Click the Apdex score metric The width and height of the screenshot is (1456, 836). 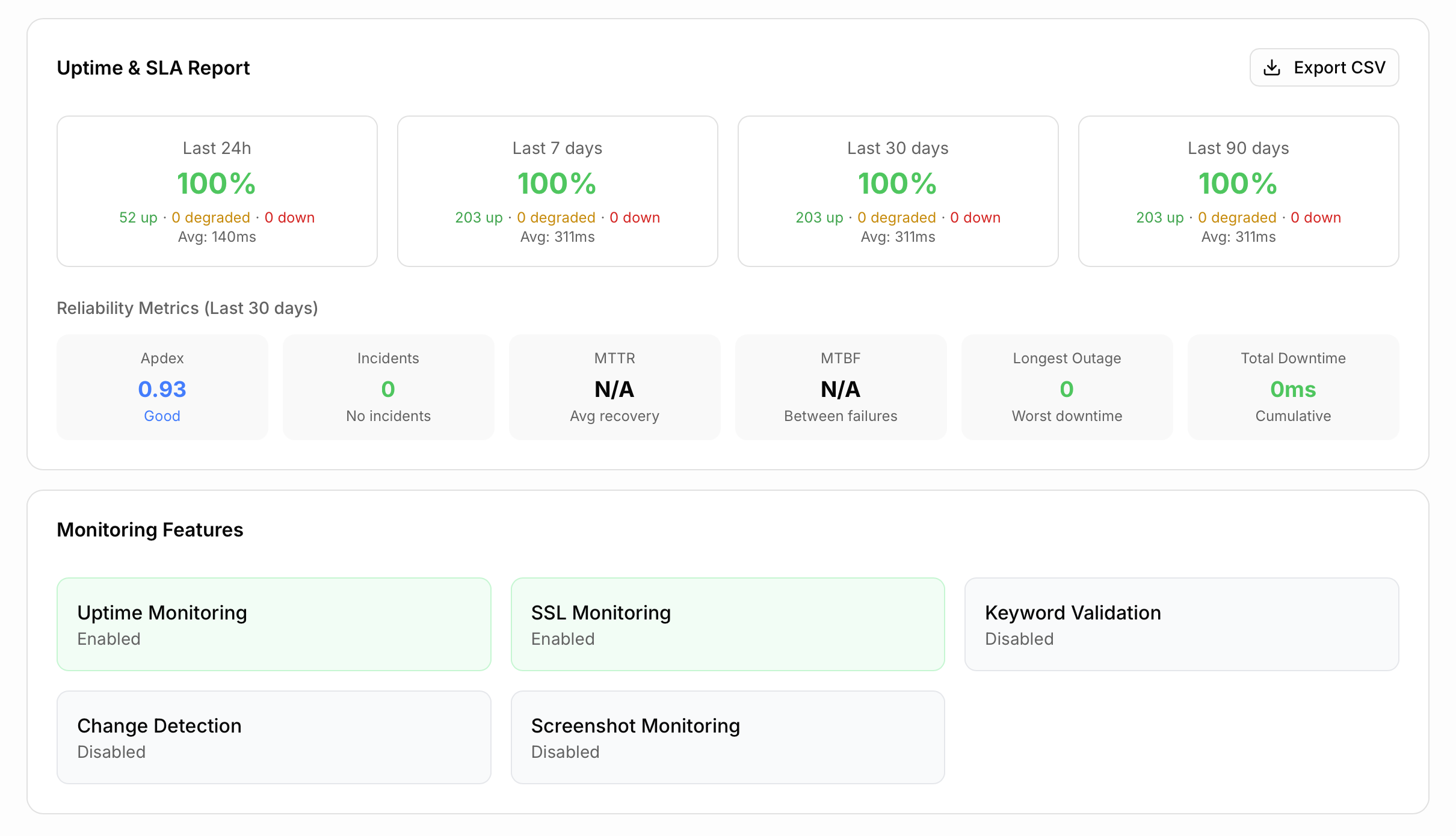point(161,387)
